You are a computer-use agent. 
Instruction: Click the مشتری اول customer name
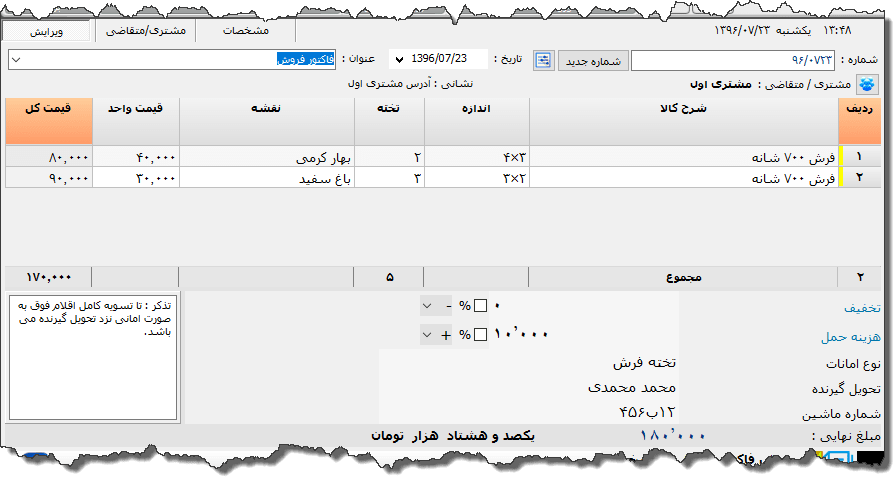point(720,84)
